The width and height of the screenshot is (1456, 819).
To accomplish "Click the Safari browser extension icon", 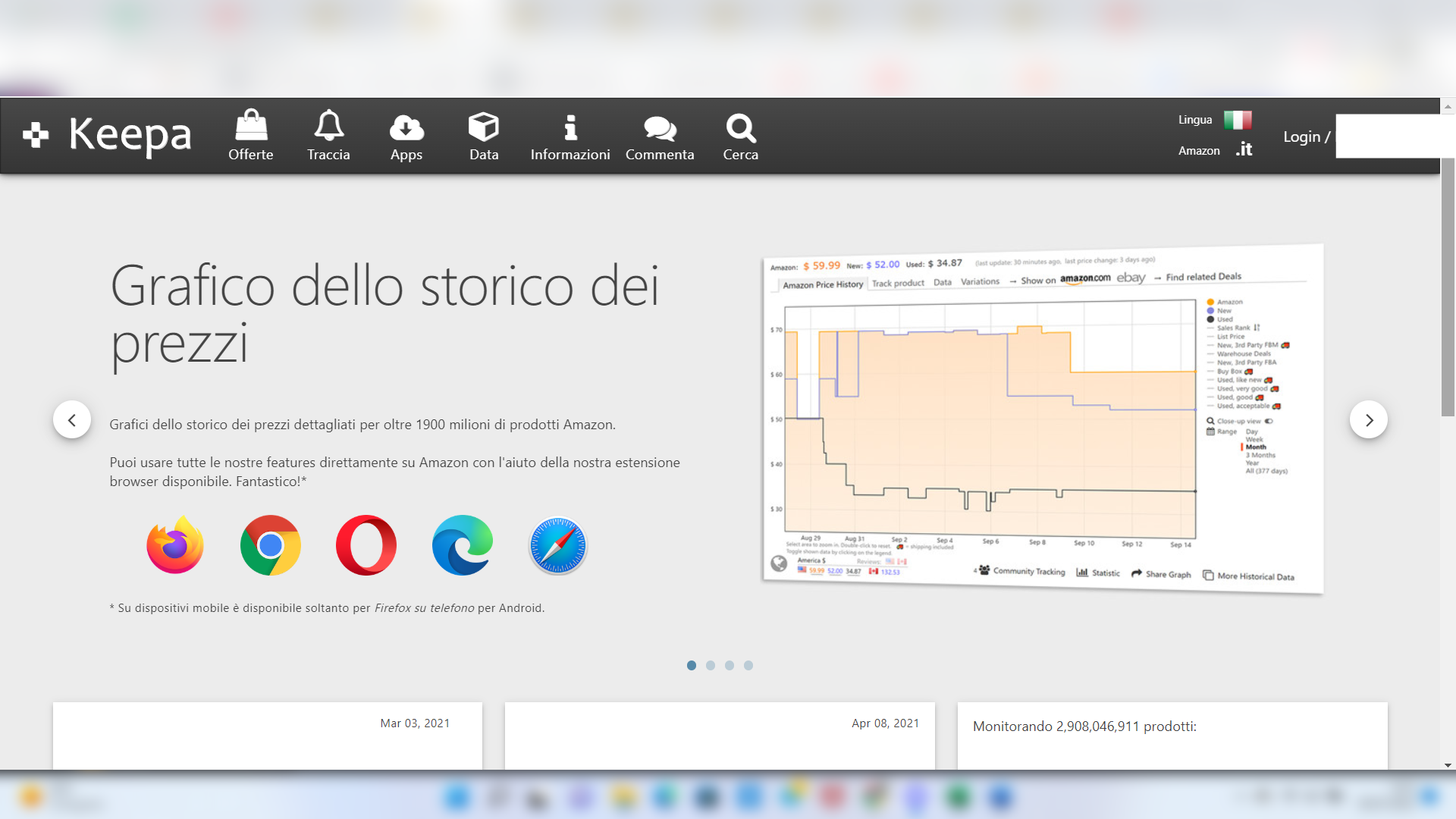I will 558,545.
